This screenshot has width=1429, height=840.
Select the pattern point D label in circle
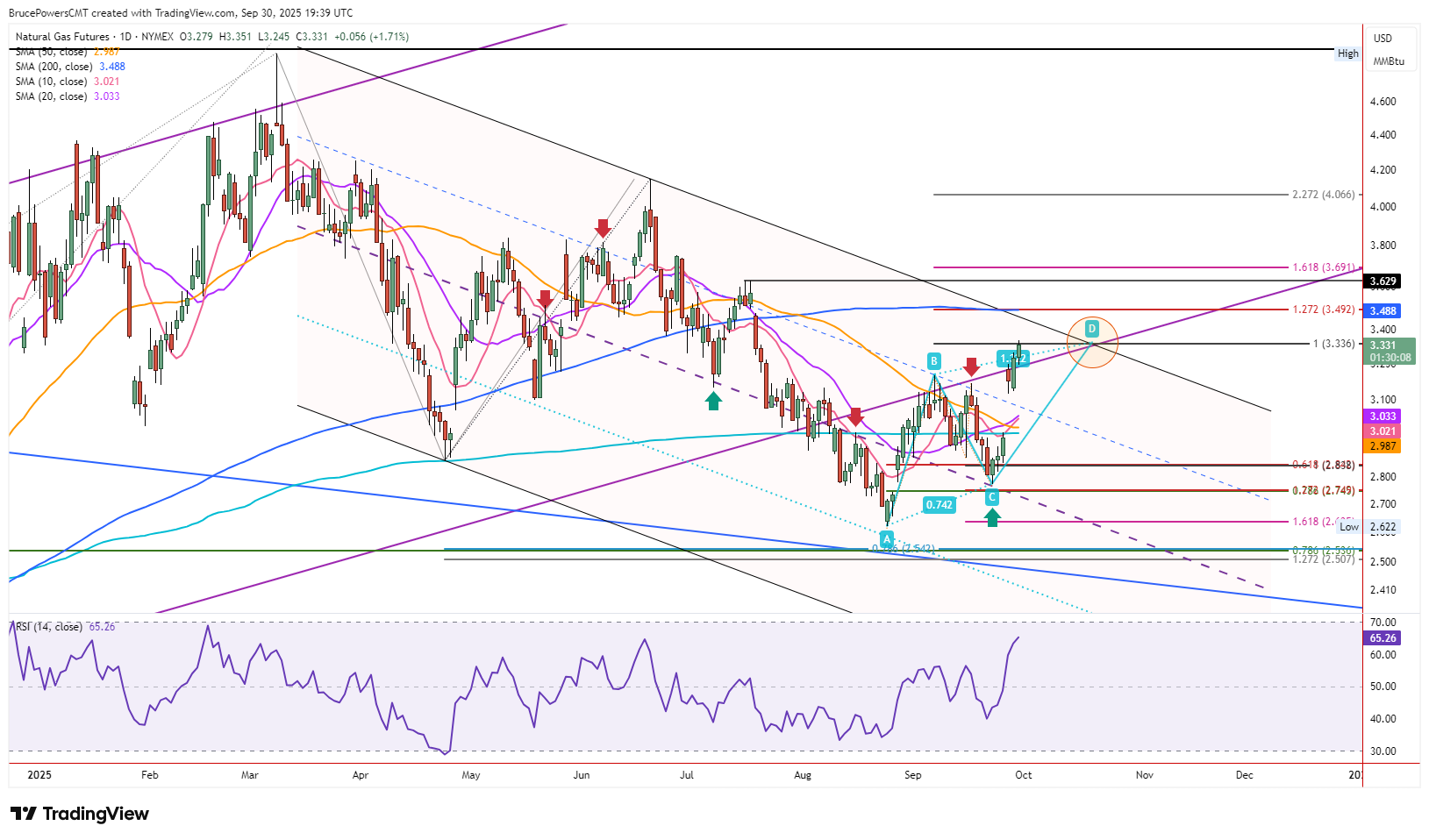point(1092,329)
